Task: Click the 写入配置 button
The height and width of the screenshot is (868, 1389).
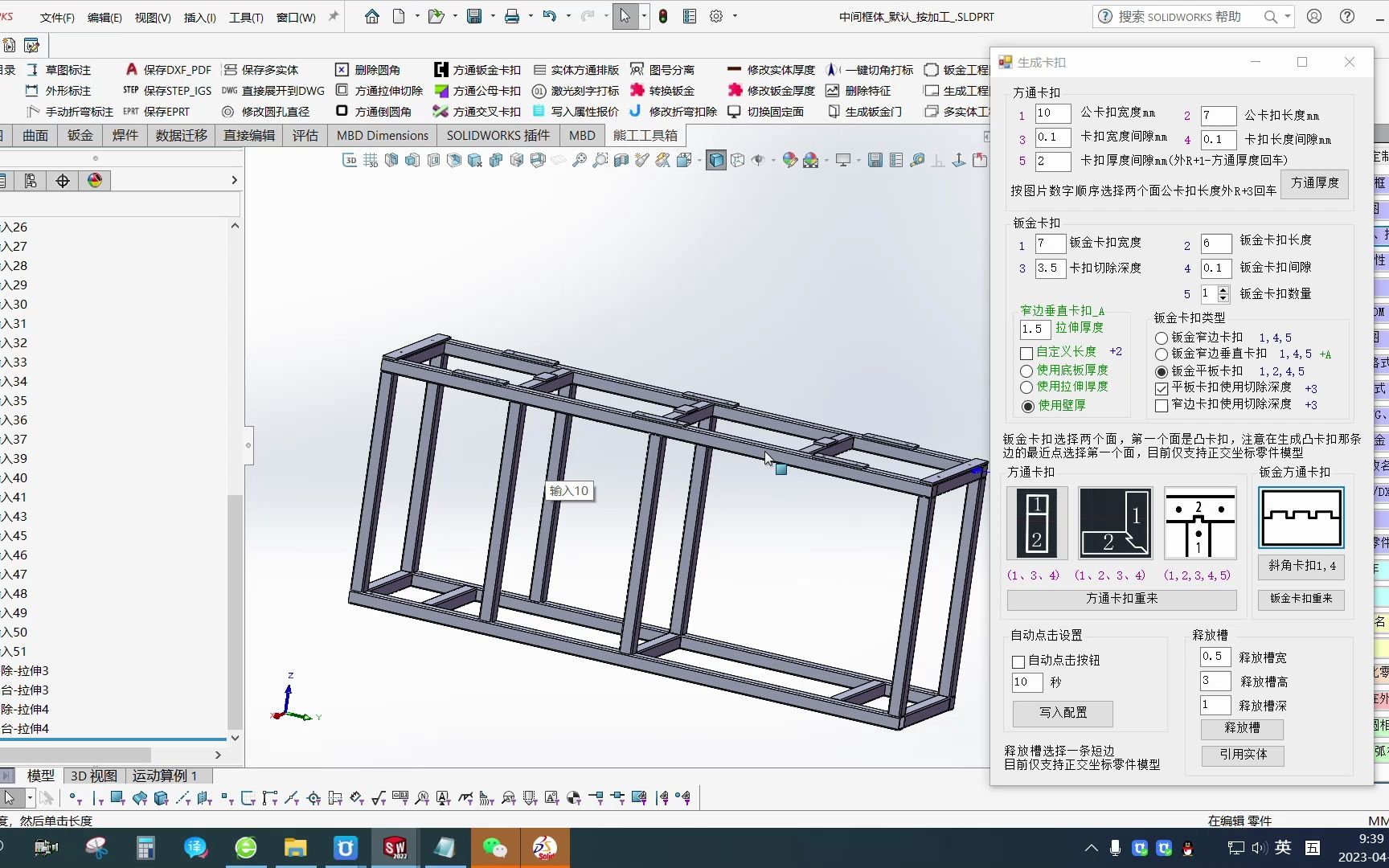Action: (x=1062, y=714)
